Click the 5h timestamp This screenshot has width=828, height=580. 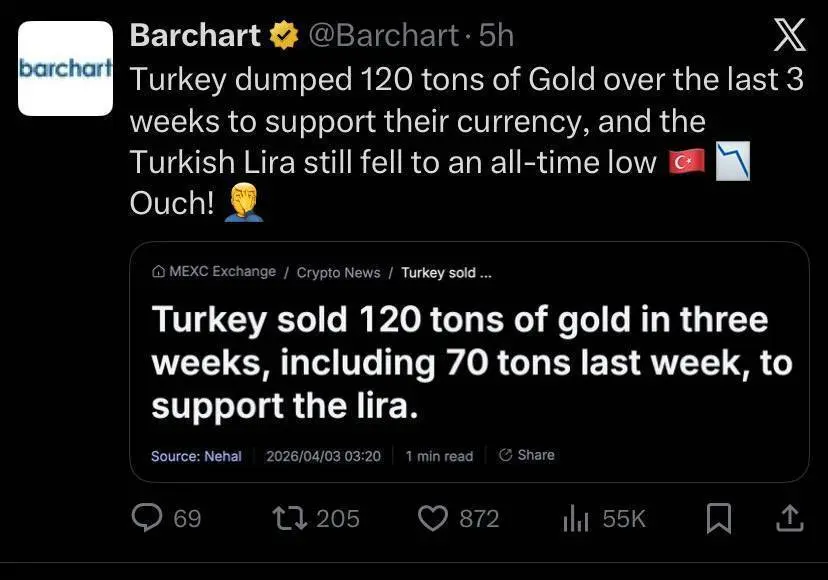(x=496, y=37)
